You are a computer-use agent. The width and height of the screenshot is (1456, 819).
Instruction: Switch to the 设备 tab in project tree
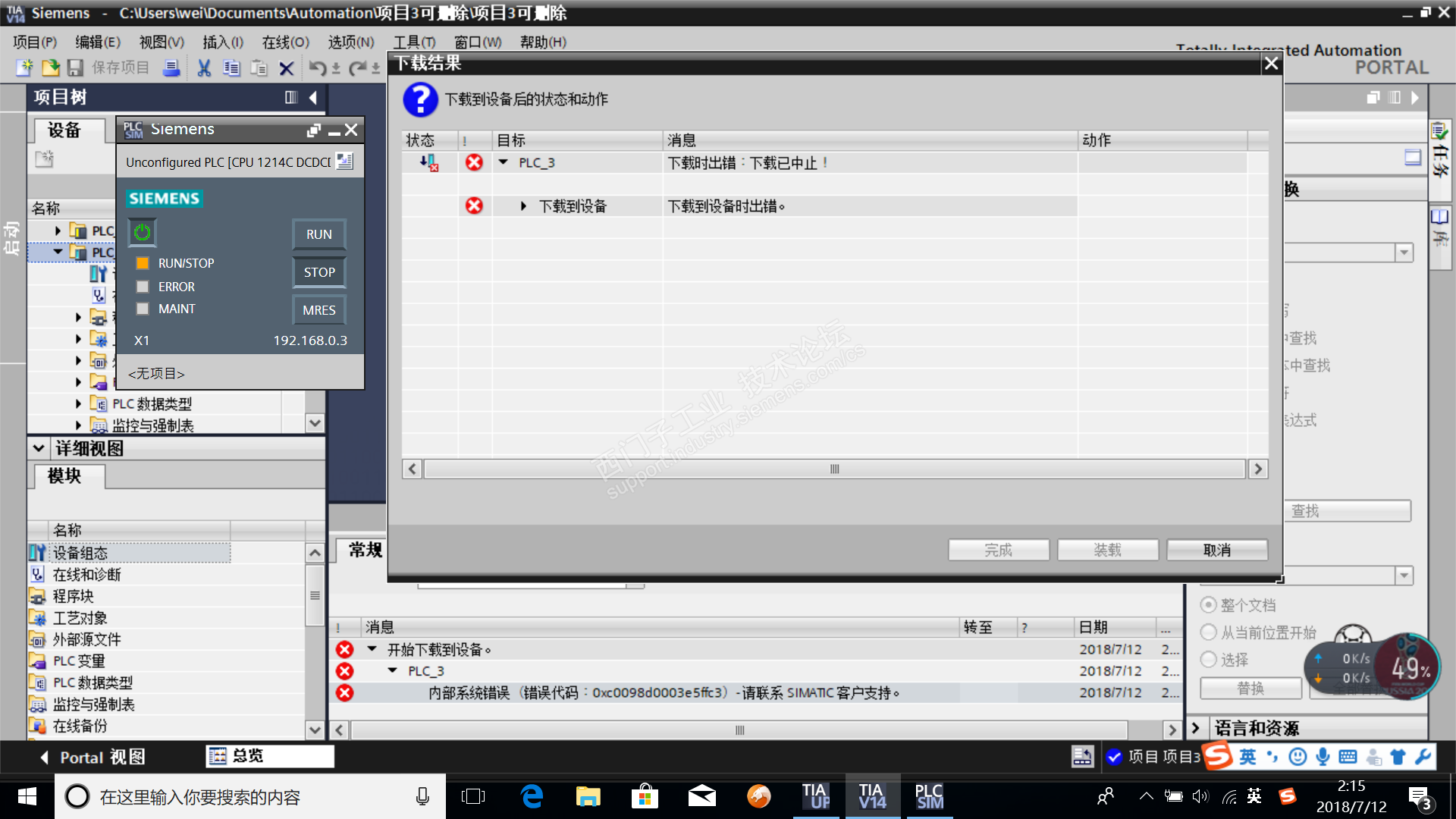(64, 130)
